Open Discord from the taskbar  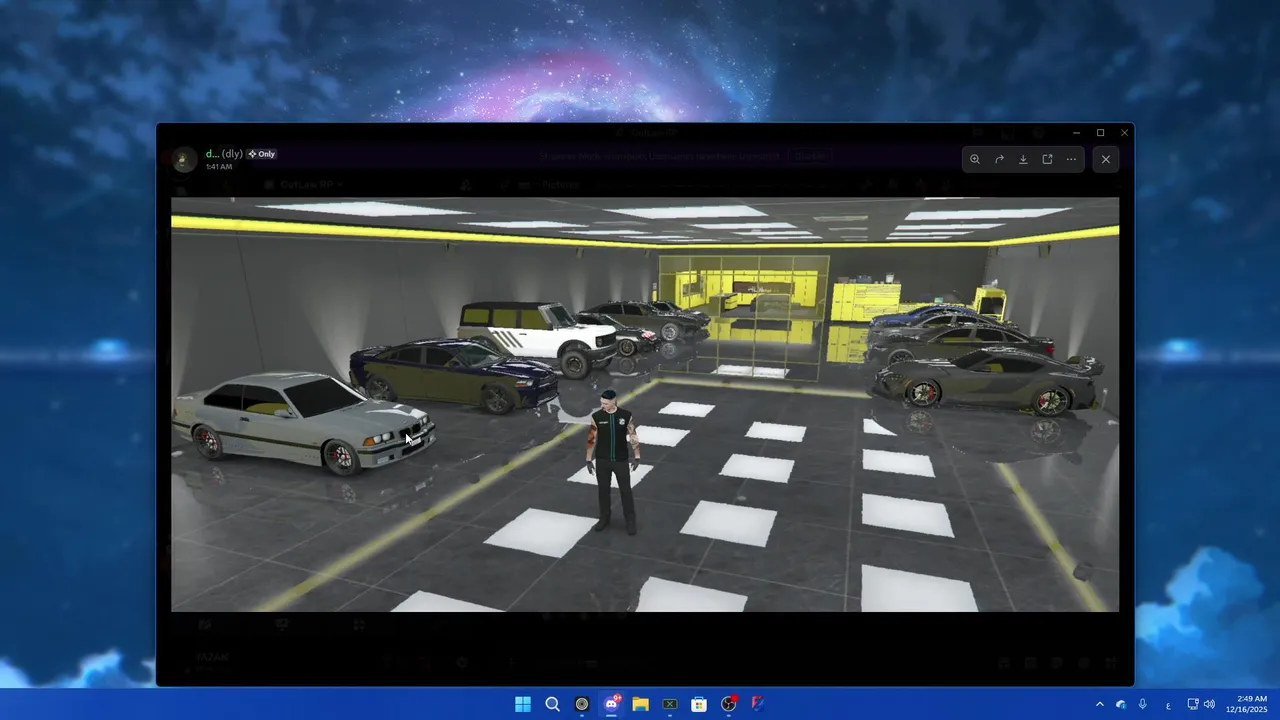pos(611,704)
